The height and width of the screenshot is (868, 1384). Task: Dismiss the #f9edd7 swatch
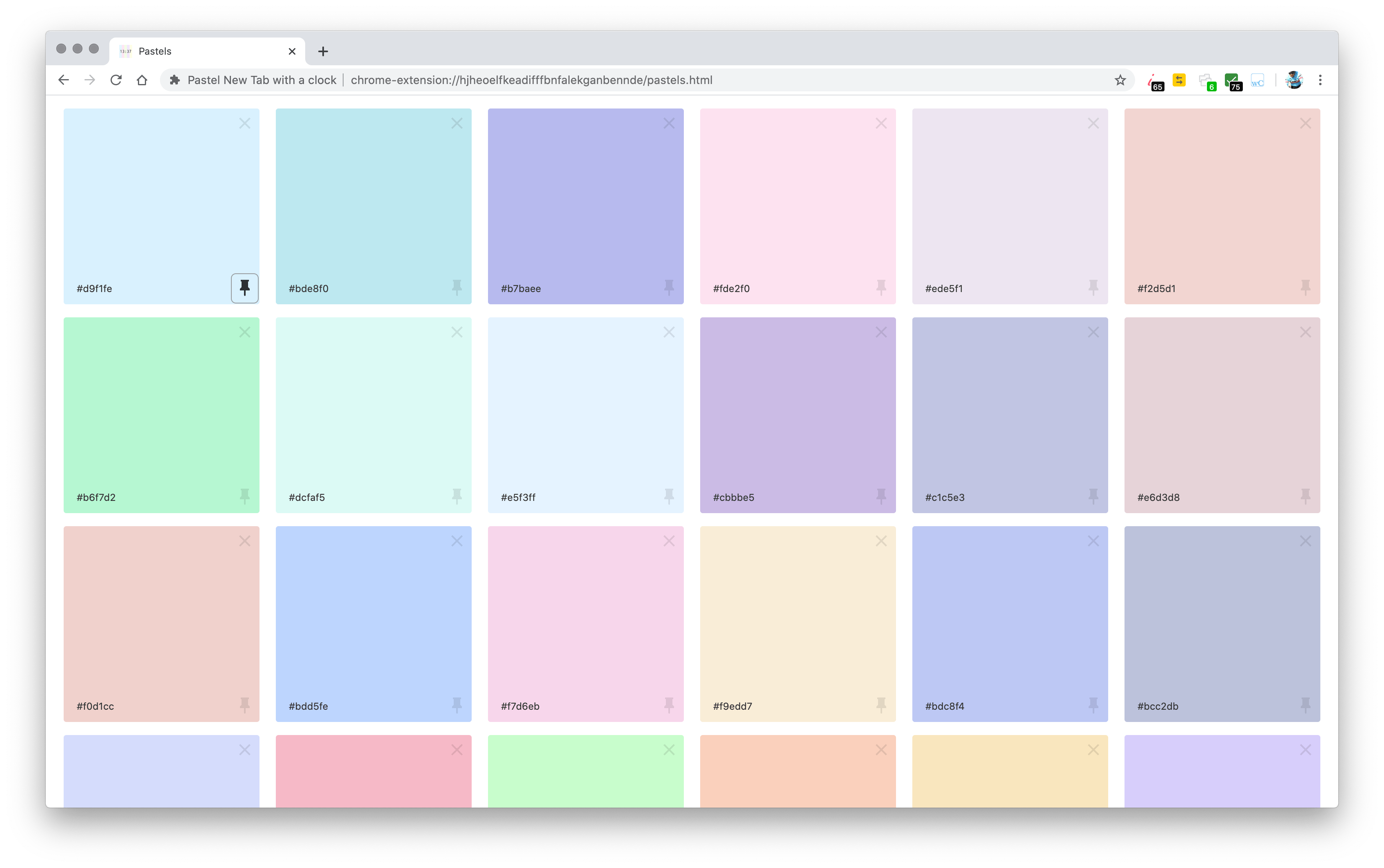pos(881,540)
